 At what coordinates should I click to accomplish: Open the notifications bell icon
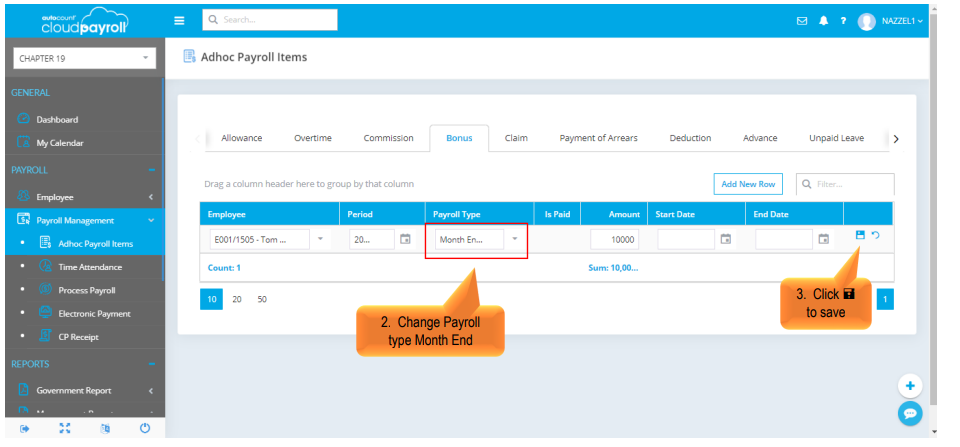click(824, 21)
